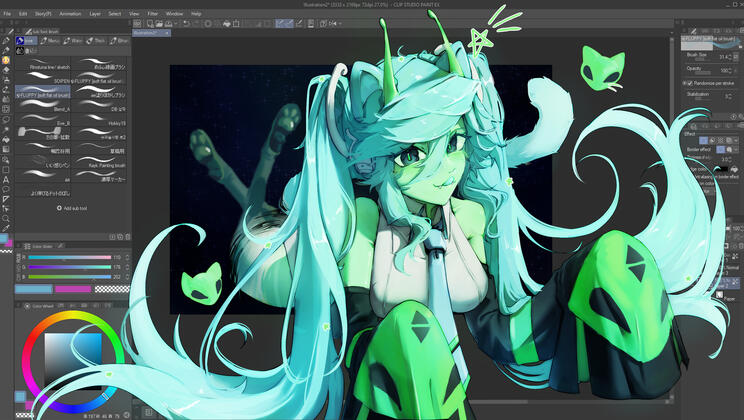Click the Save icon in command bar
744x420 pixels.
click(168, 23)
